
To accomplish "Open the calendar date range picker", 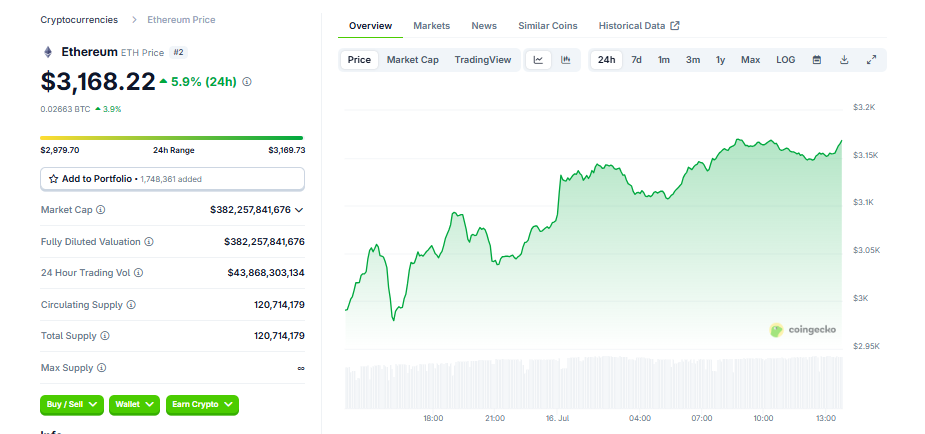I will coord(816,60).
